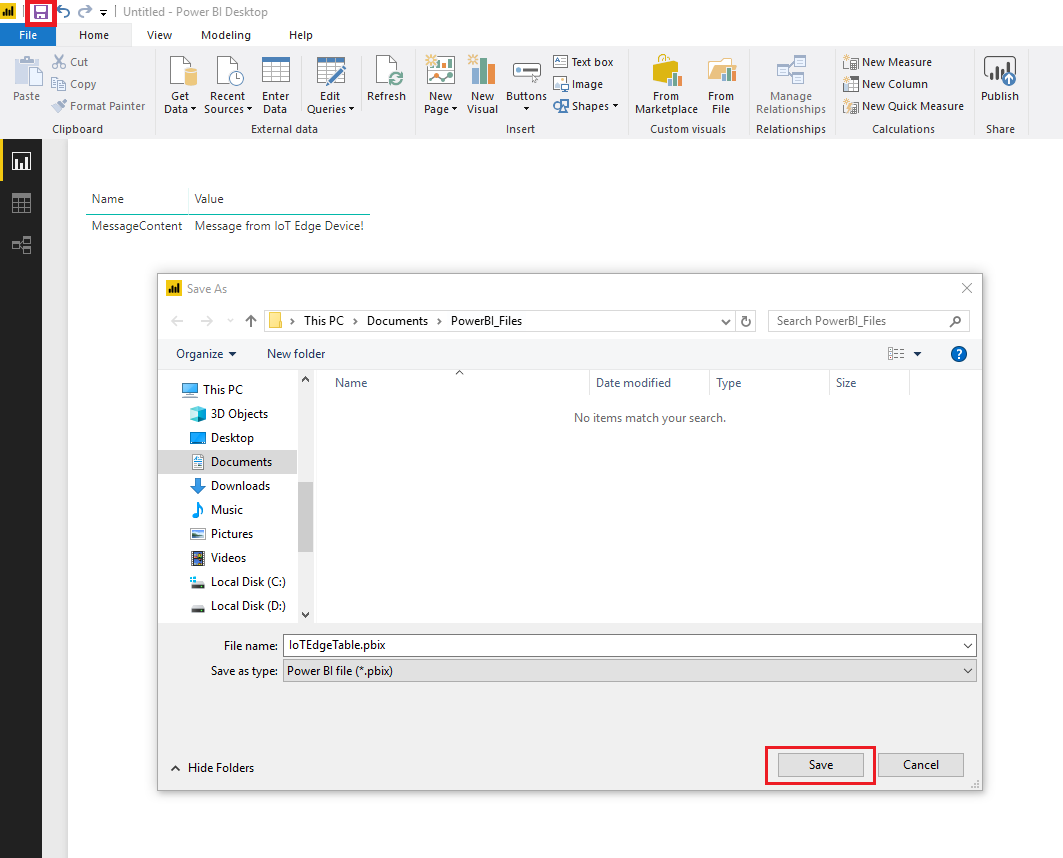Click the Save icon in quick access toolbar
The width and height of the screenshot is (1063, 858).
click(40, 11)
